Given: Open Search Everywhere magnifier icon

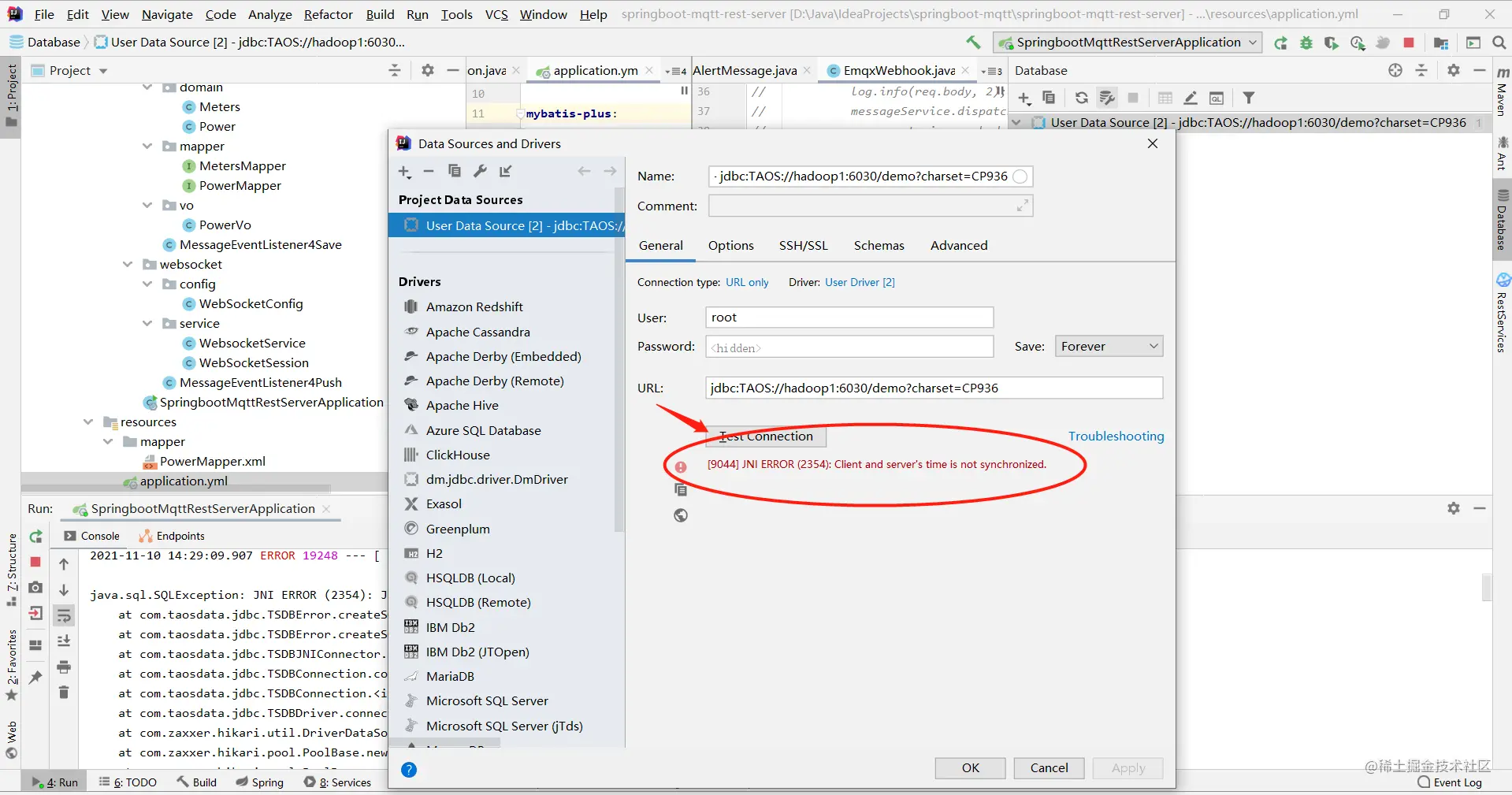Looking at the screenshot, I should click(1499, 43).
